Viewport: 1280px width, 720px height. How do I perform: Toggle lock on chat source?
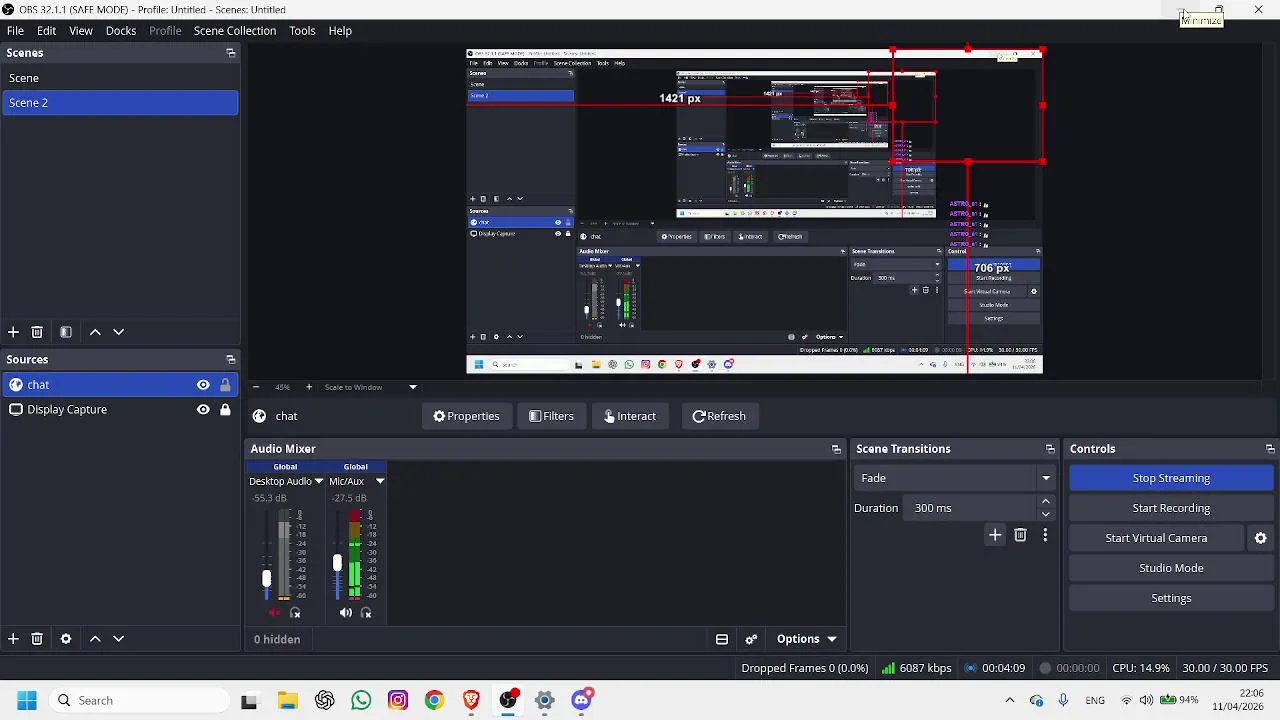(225, 385)
